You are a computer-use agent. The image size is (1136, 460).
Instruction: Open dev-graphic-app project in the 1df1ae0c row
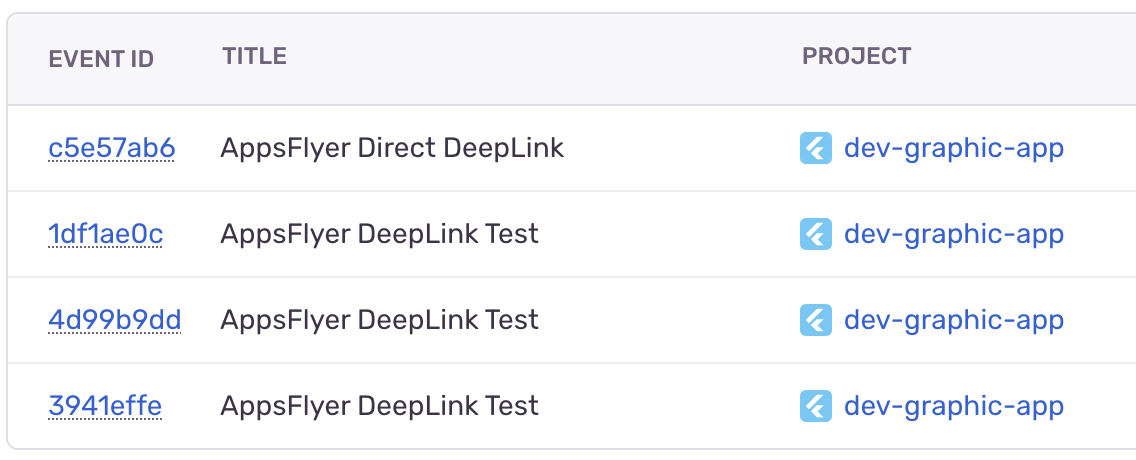tap(953, 235)
